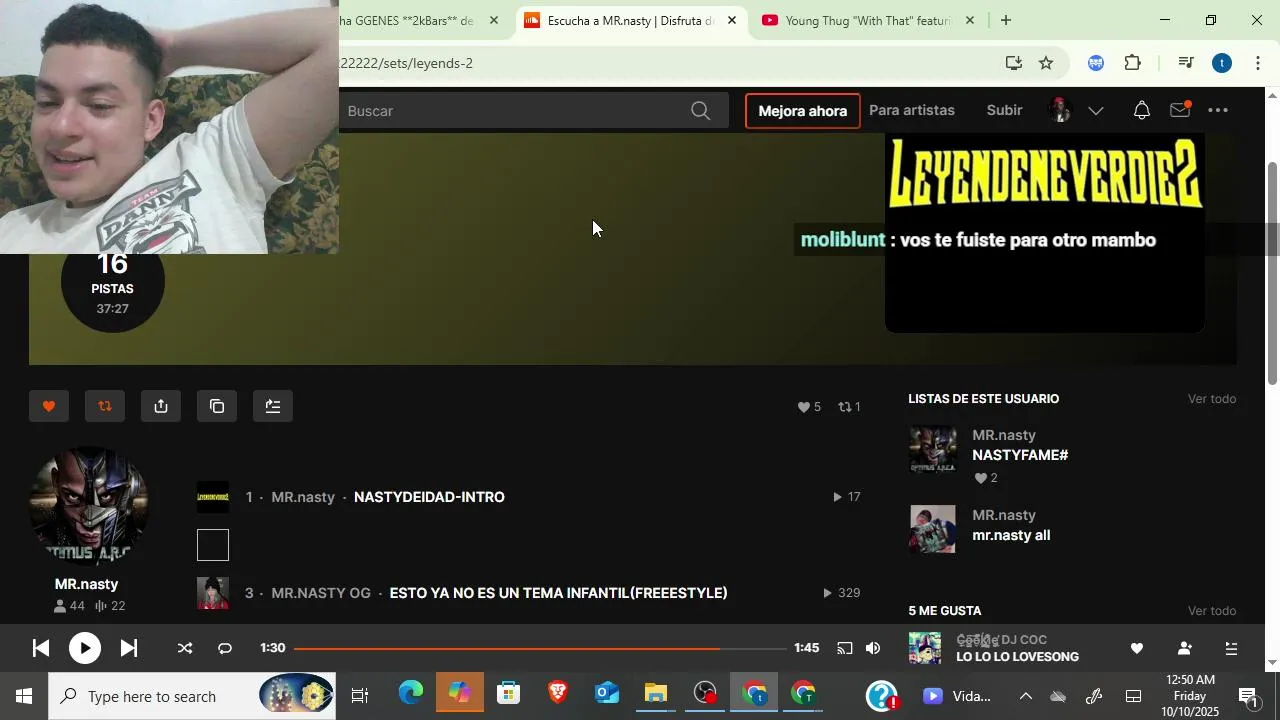Click the install app icon in address bar
Image resolution: width=1280 pixels, height=720 pixels.
[1014, 63]
